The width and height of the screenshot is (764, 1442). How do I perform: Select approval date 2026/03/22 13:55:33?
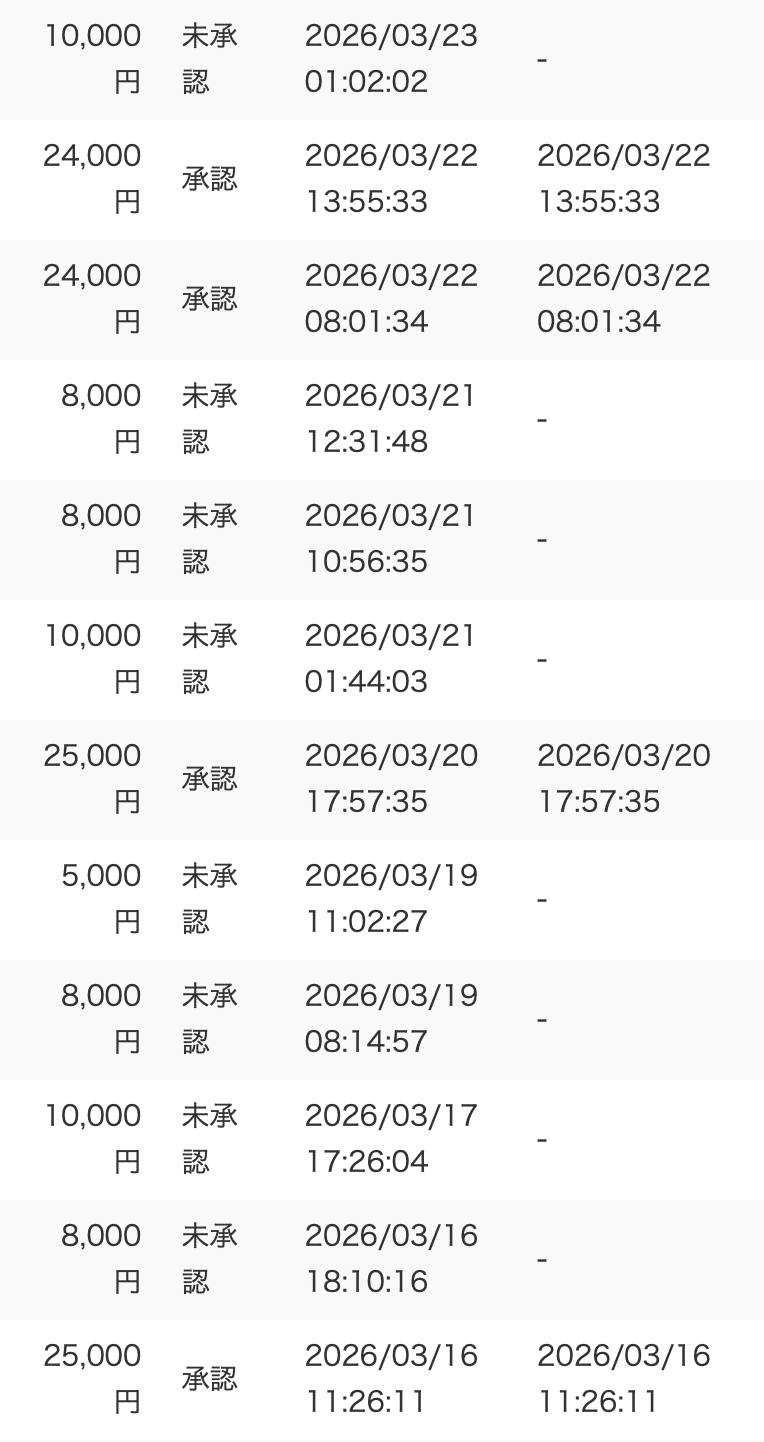pos(624,179)
